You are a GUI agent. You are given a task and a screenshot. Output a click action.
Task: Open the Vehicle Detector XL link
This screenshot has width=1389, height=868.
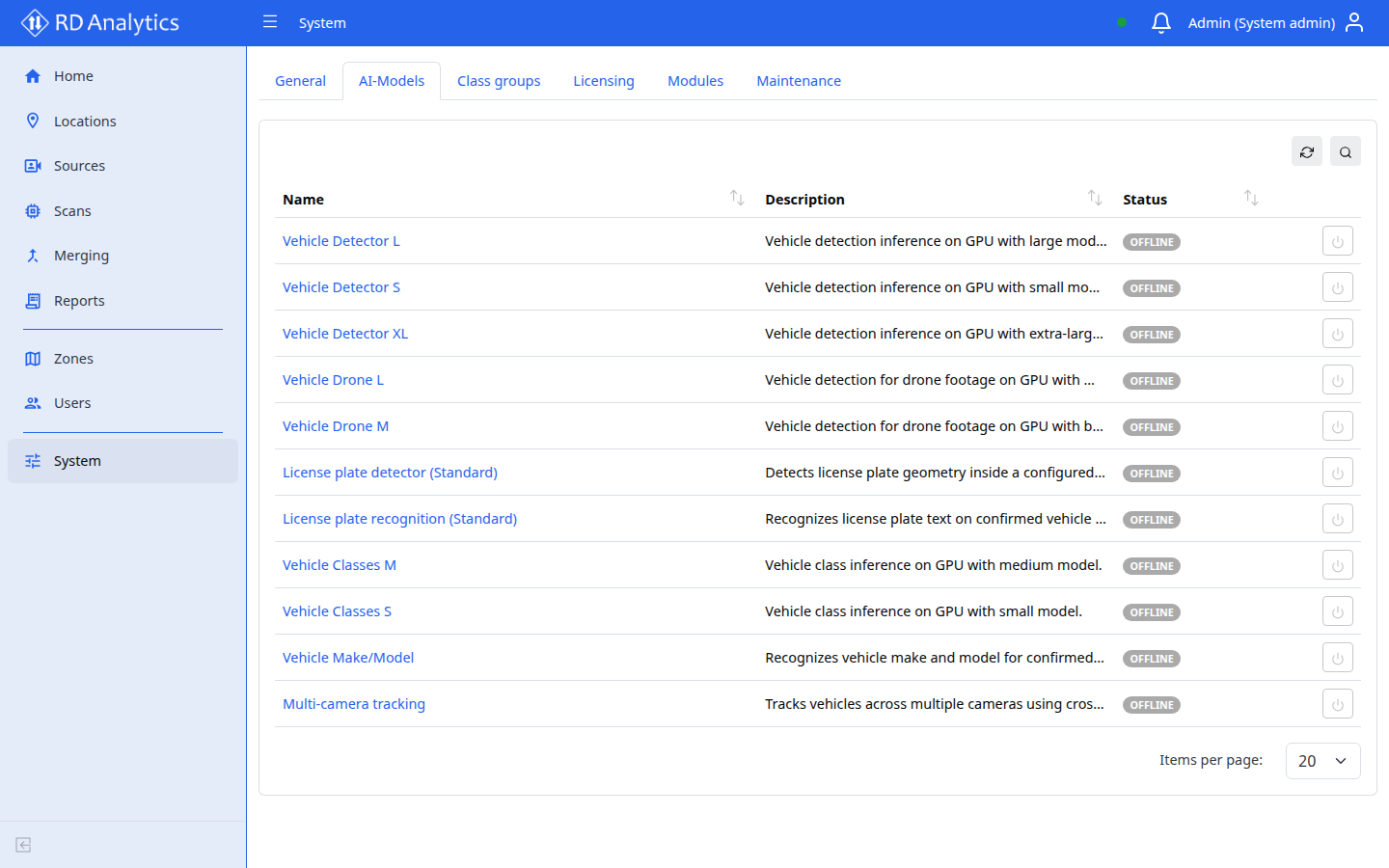[345, 334]
